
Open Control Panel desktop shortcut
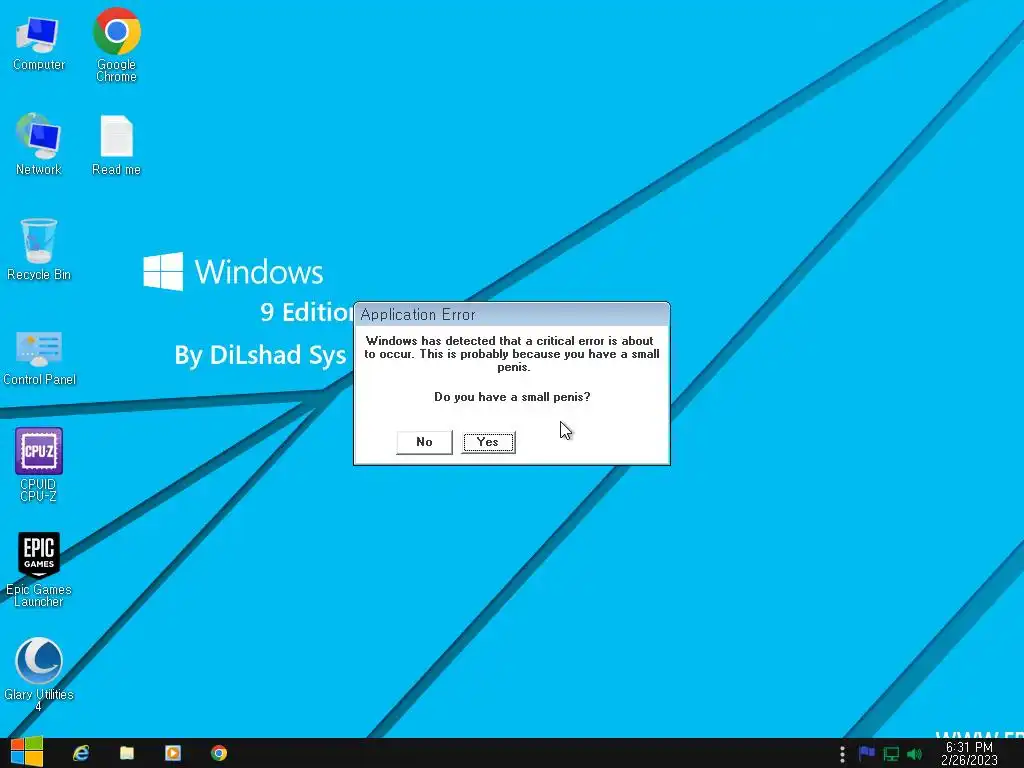(x=39, y=358)
